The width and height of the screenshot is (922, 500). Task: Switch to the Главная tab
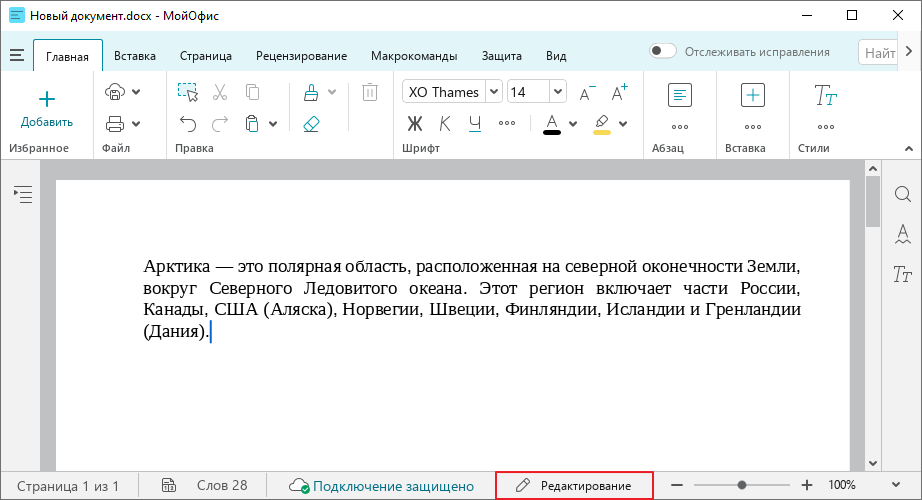point(68,56)
